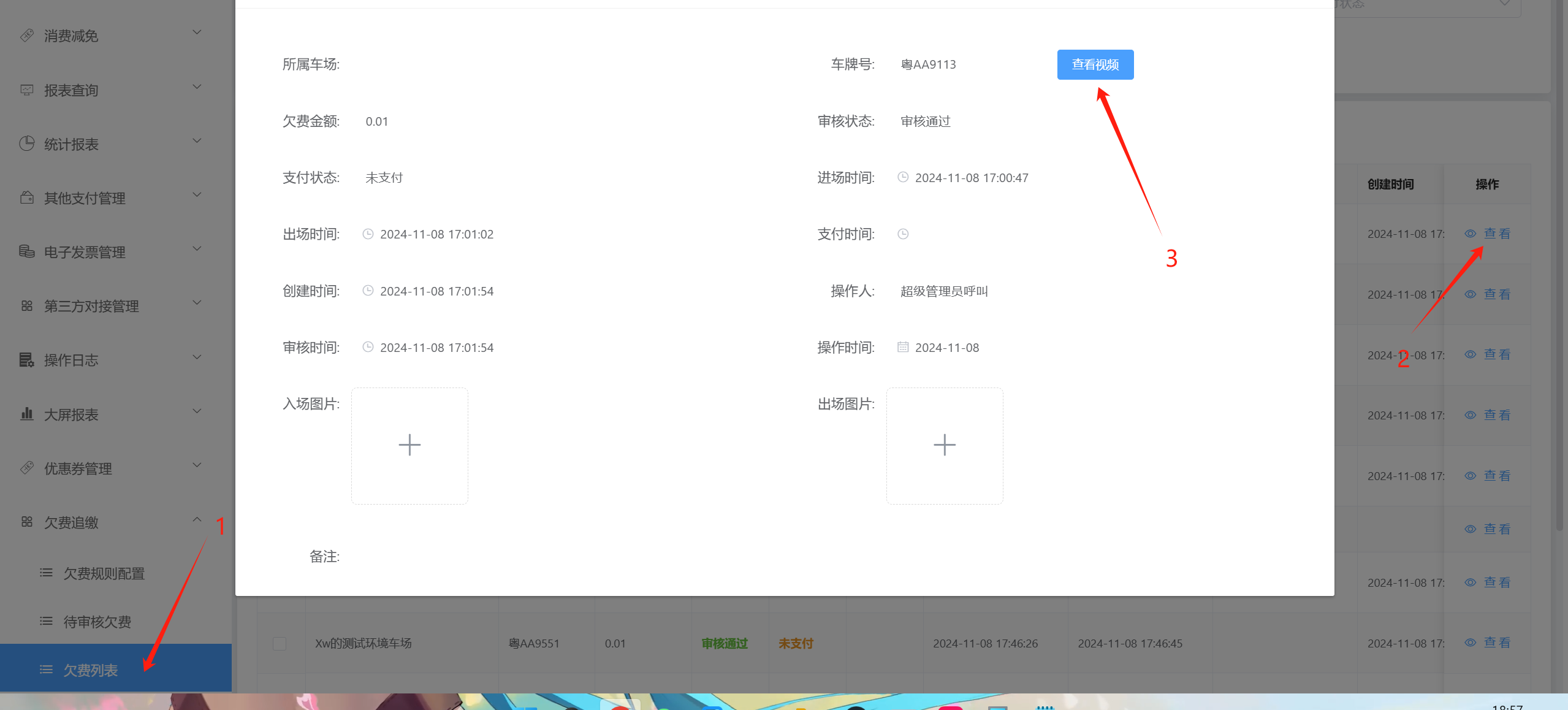Click the 消费减免 ticket icon
1568x710 pixels.
point(26,35)
